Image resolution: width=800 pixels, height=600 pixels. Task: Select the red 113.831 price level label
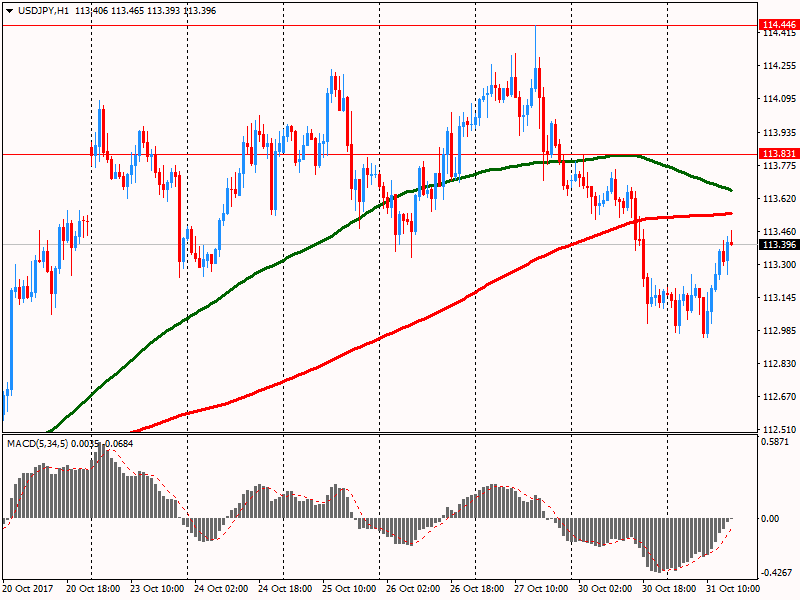point(779,154)
